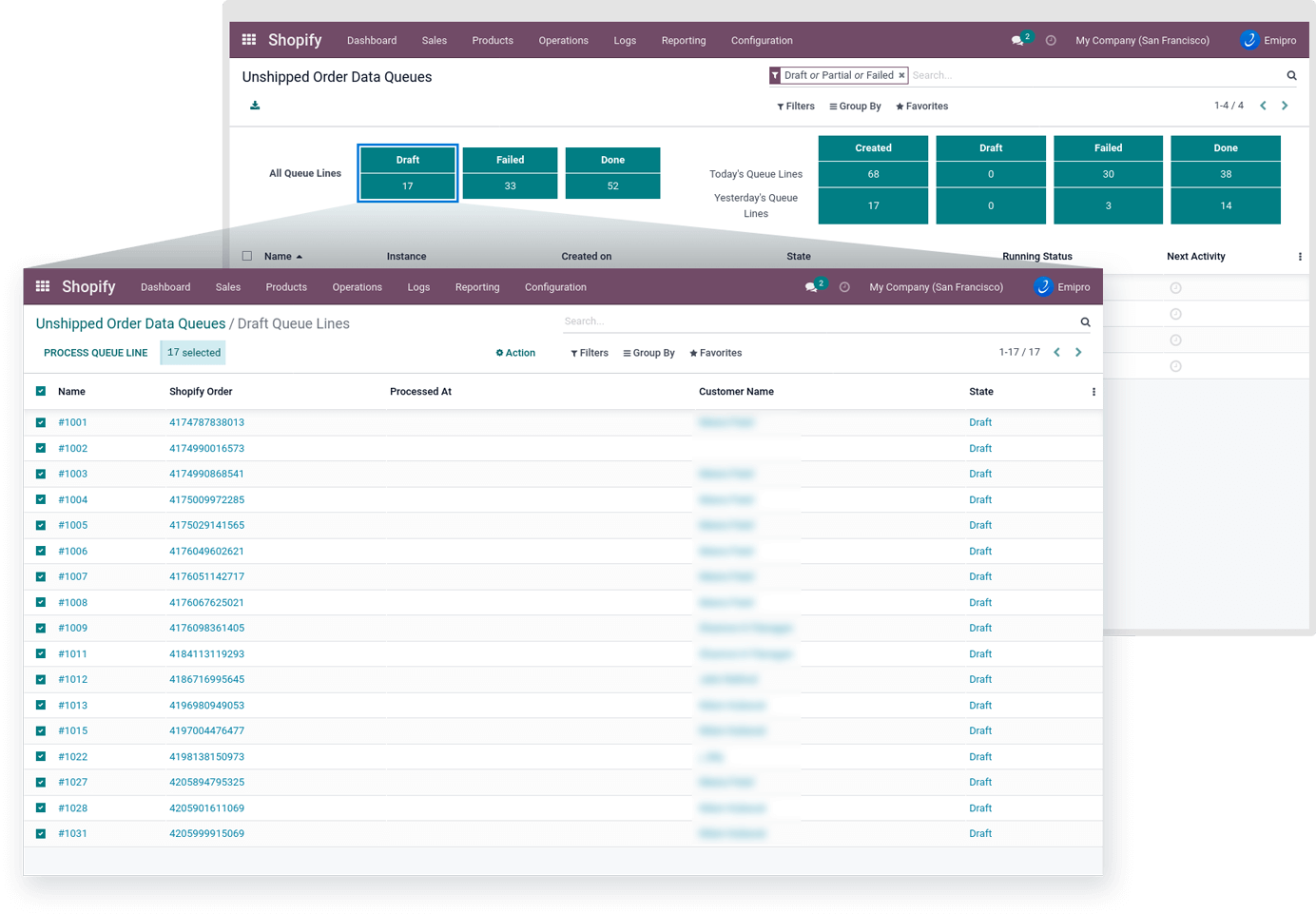Open Logs menu in back window
This screenshot has width=1316, height=914.
point(625,41)
